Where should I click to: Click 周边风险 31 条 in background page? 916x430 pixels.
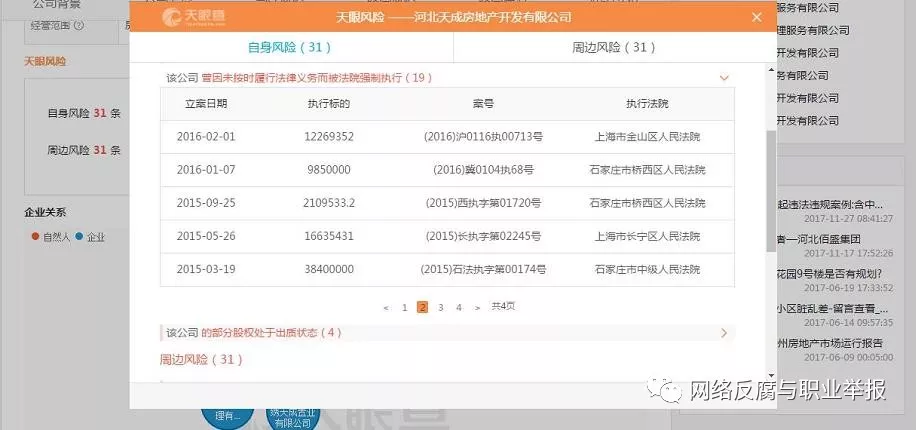[x=84, y=150]
